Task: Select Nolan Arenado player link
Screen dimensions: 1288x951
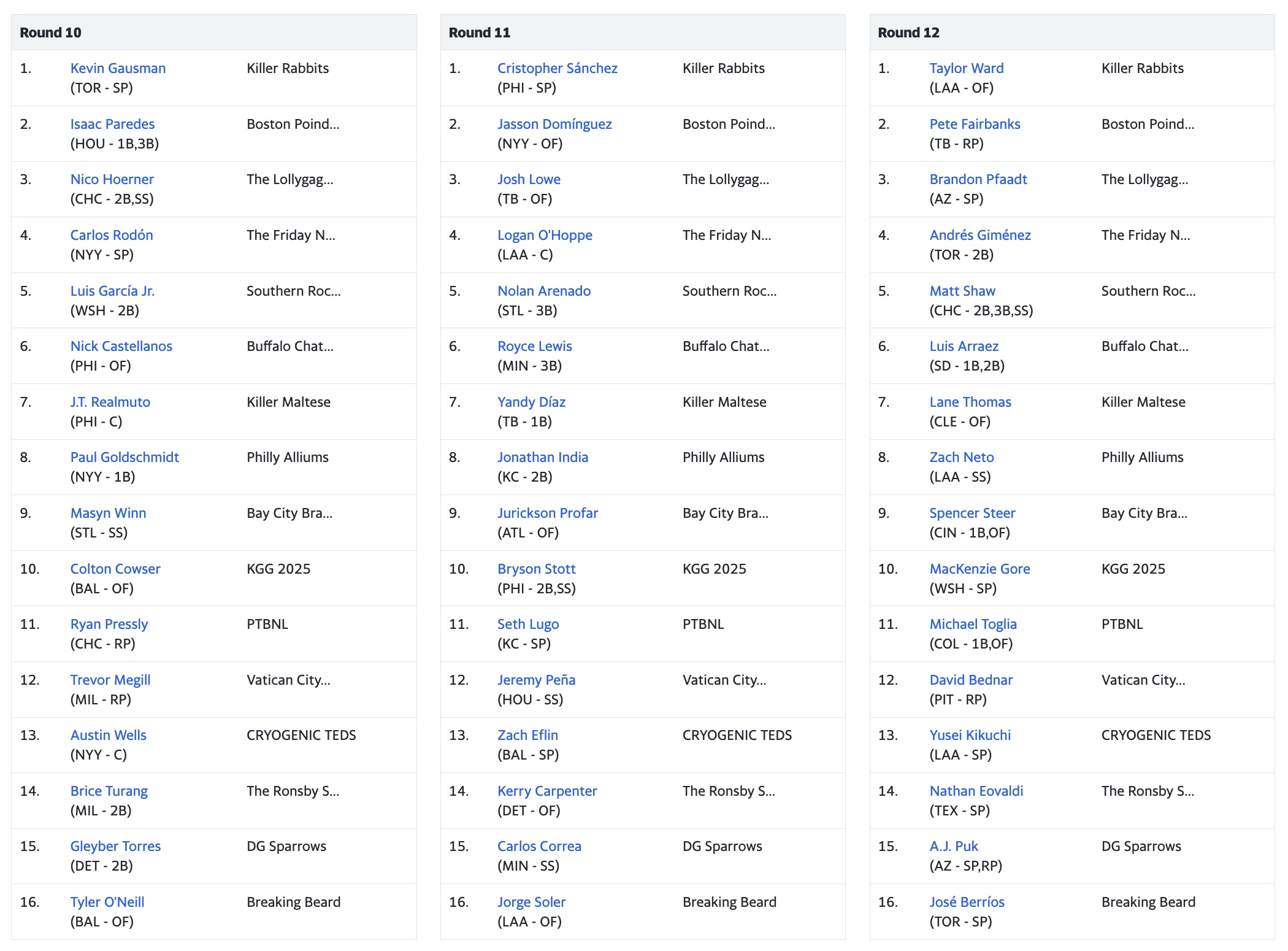Action: tap(544, 291)
